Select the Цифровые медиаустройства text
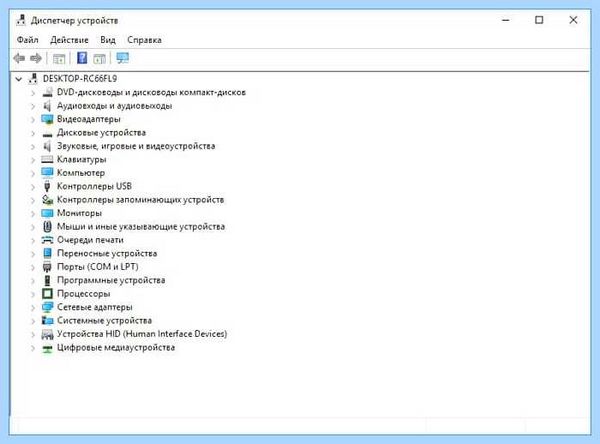Image resolution: width=600 pixels, height=444 pixels. click(x=116, y=347)
